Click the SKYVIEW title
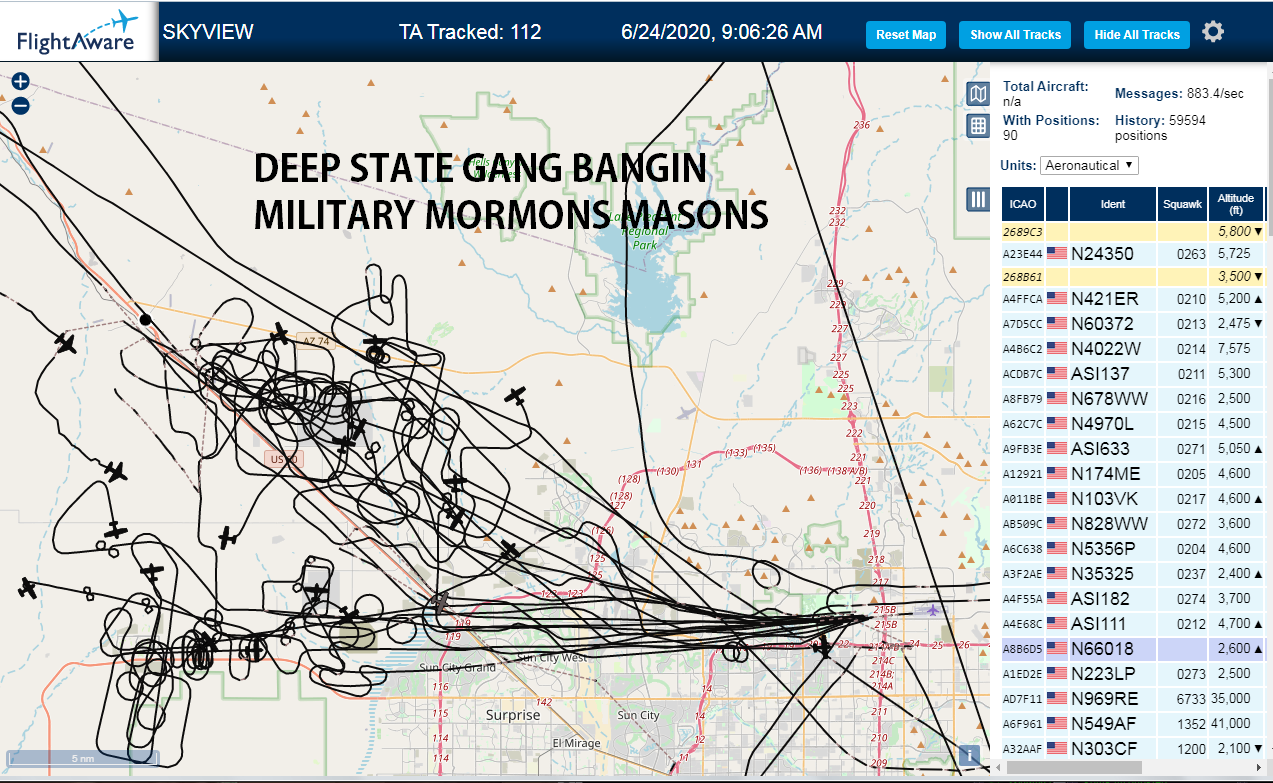Viewport: 1273px width, 783px height. pyautogui.click(x=208, y=32)
